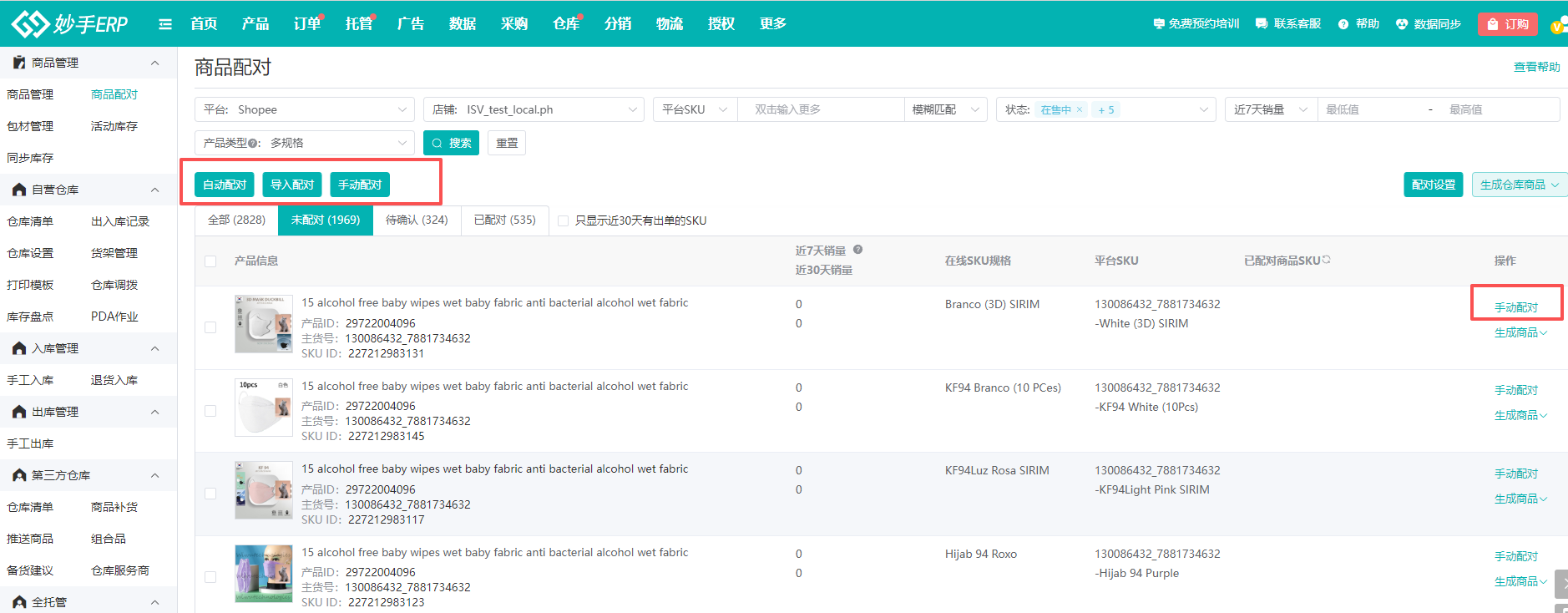Click the 免费预约培训 icon
The image size is (1568, 613).
(x=1158, y=24)
